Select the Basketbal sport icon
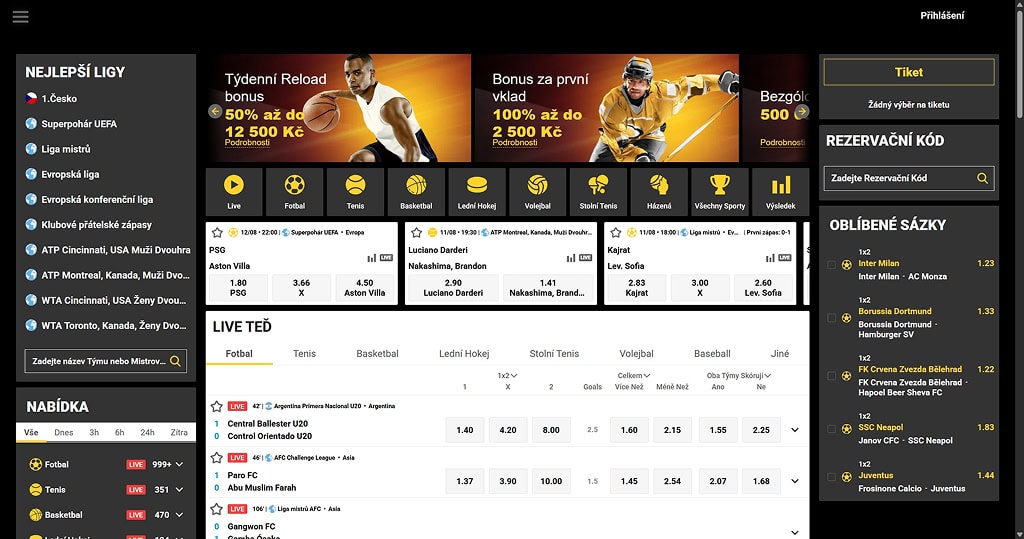 pyautogui.click(x=416, y=191)
